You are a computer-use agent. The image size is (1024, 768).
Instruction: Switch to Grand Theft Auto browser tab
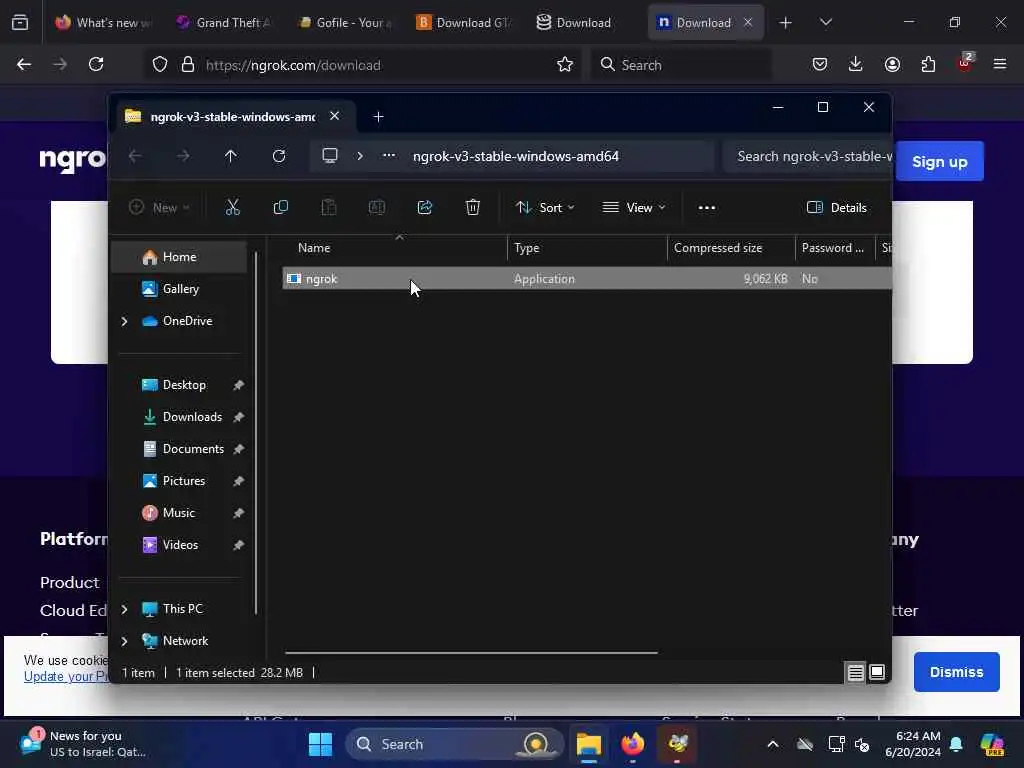click(x=224, y=22)
